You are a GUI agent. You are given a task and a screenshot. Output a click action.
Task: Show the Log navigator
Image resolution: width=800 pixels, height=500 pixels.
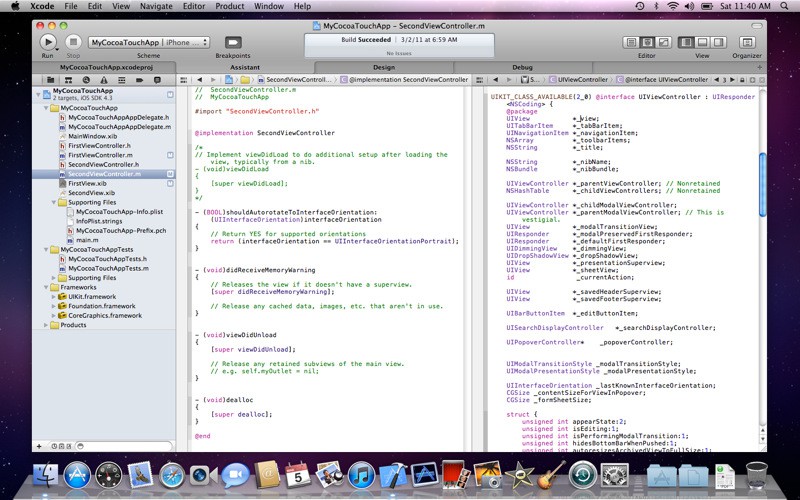point(157,80)
